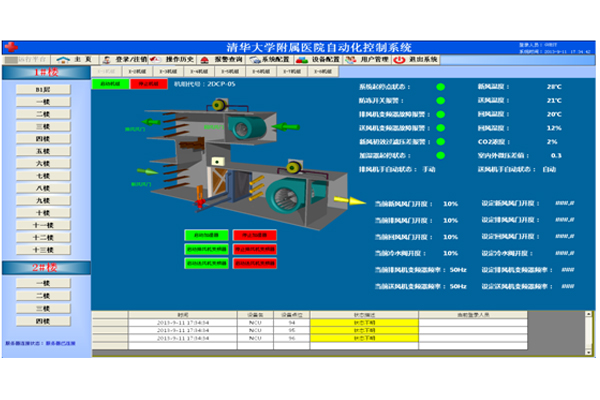The image size is (600, 400).
Task: Select the X-8机组 tab
Action: (x=323, y=72)
